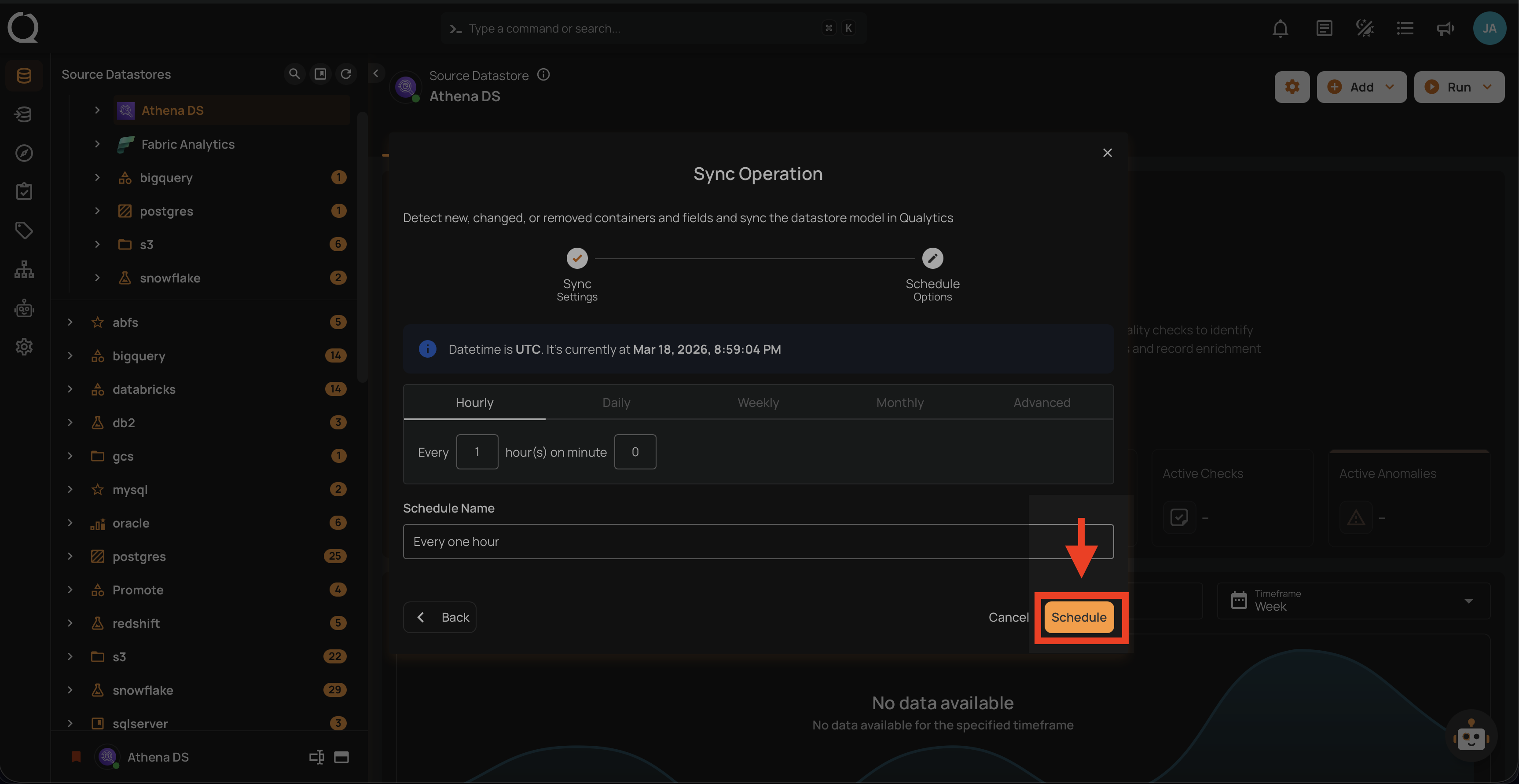The height and width of the screenshot is (784, 1519).
Task: Open the Explore compass icon in the sidebar
Action: (x=24, y=152)
